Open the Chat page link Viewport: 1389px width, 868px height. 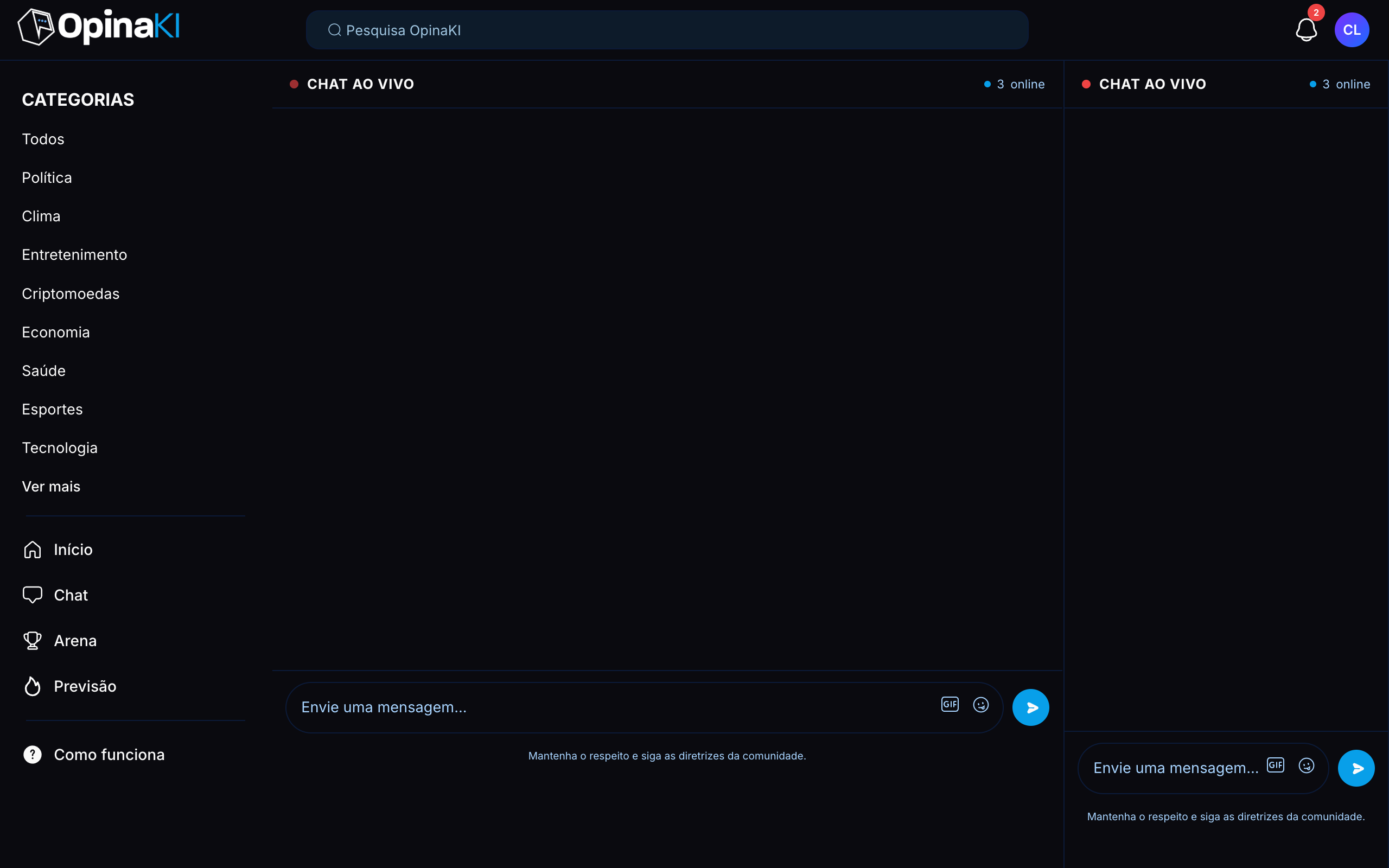pyautogui.click(x=71, y=595)
